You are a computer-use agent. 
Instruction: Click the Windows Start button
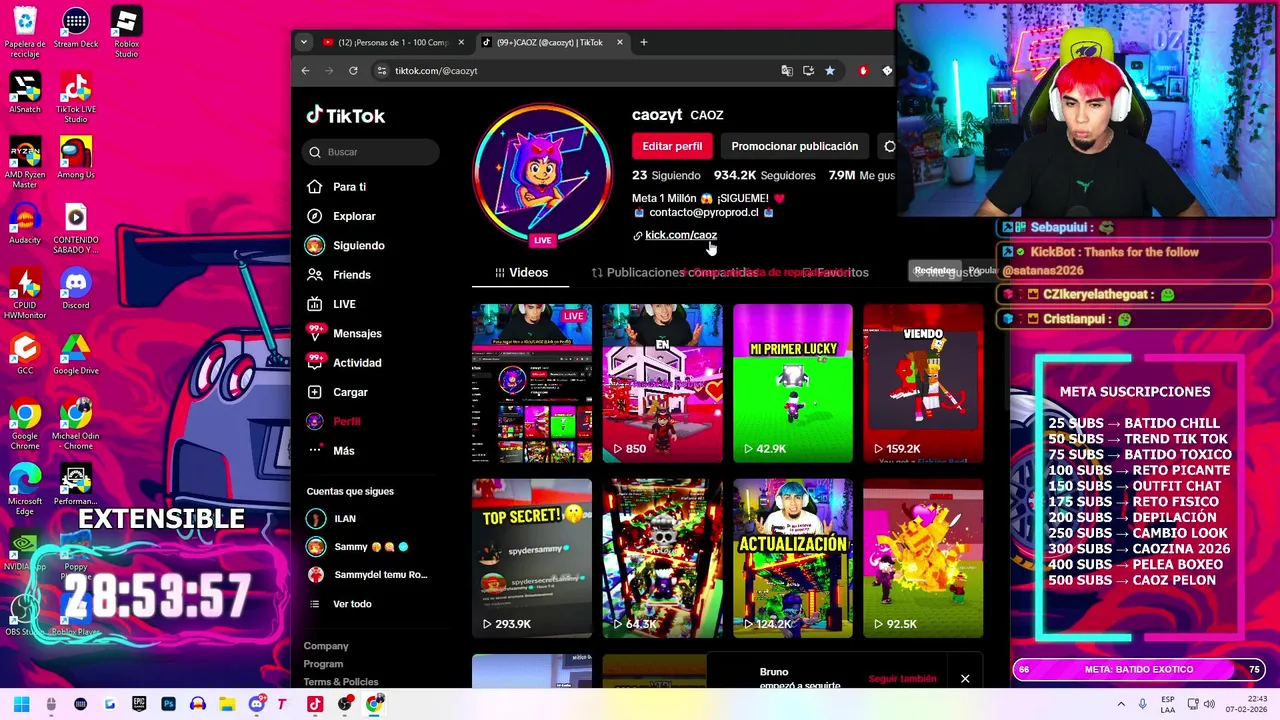tap(21, 704)
